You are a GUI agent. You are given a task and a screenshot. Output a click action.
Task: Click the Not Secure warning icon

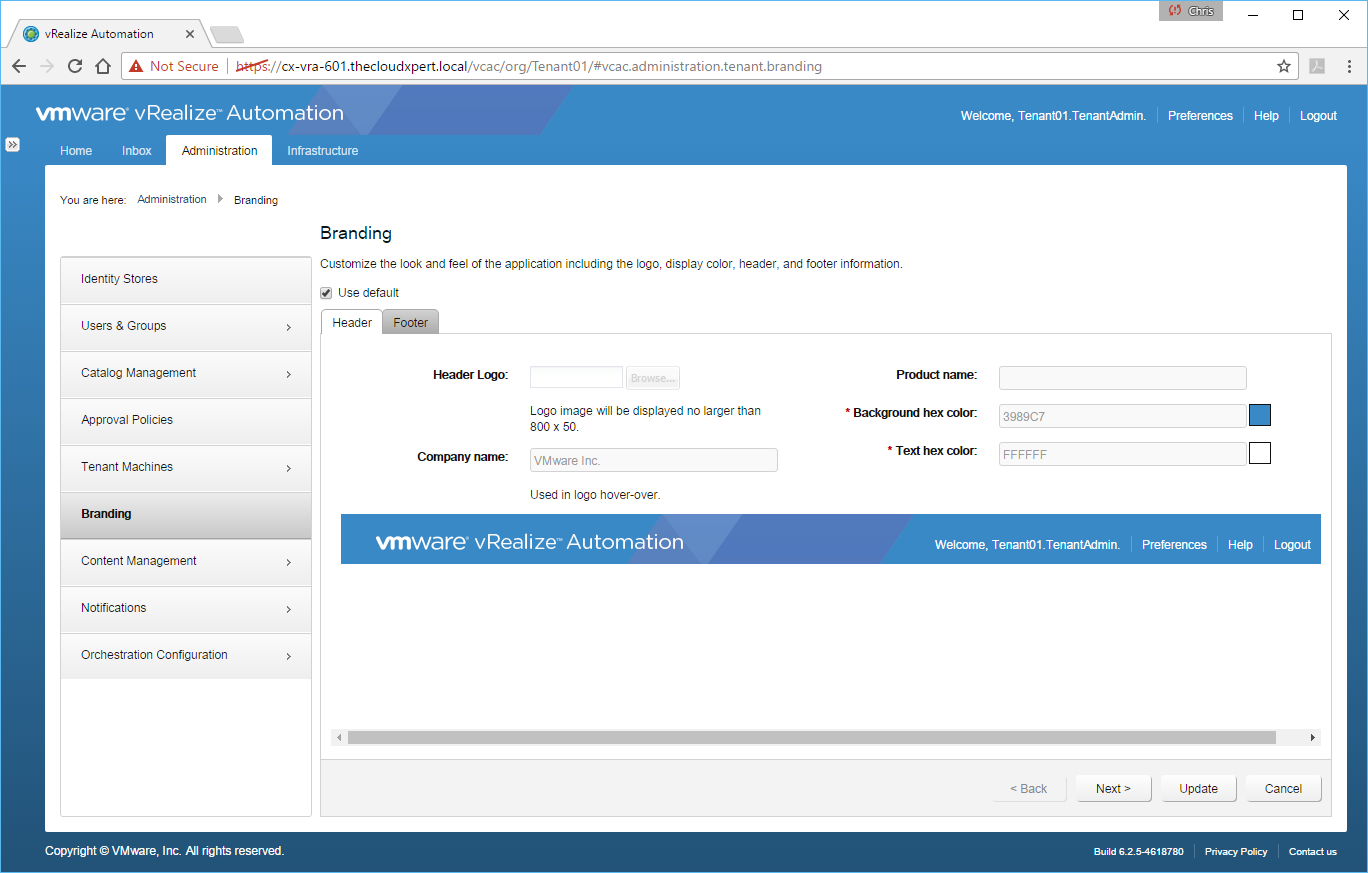(136, 66)
